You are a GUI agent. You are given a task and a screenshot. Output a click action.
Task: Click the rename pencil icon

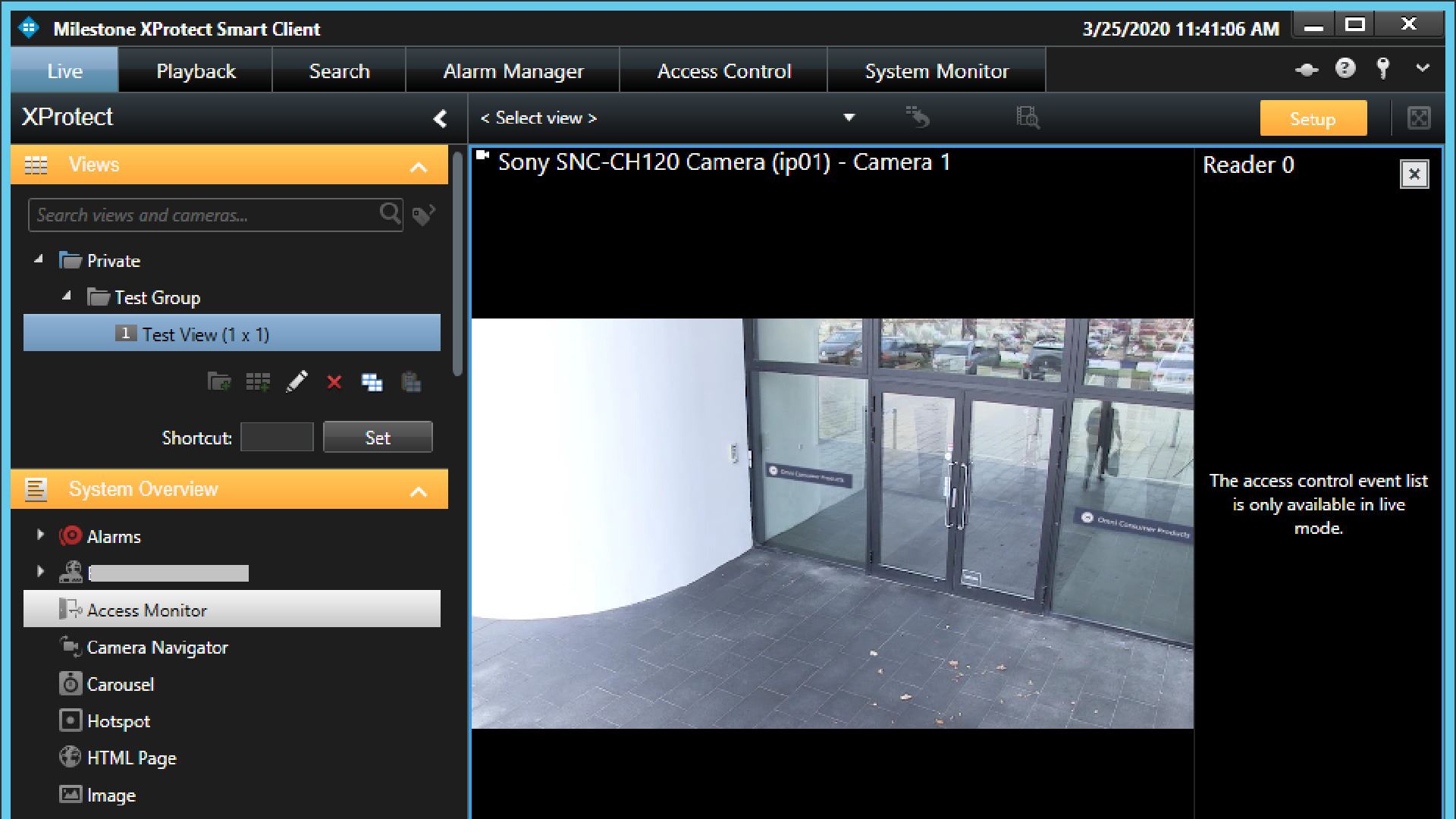pos(297,381)
